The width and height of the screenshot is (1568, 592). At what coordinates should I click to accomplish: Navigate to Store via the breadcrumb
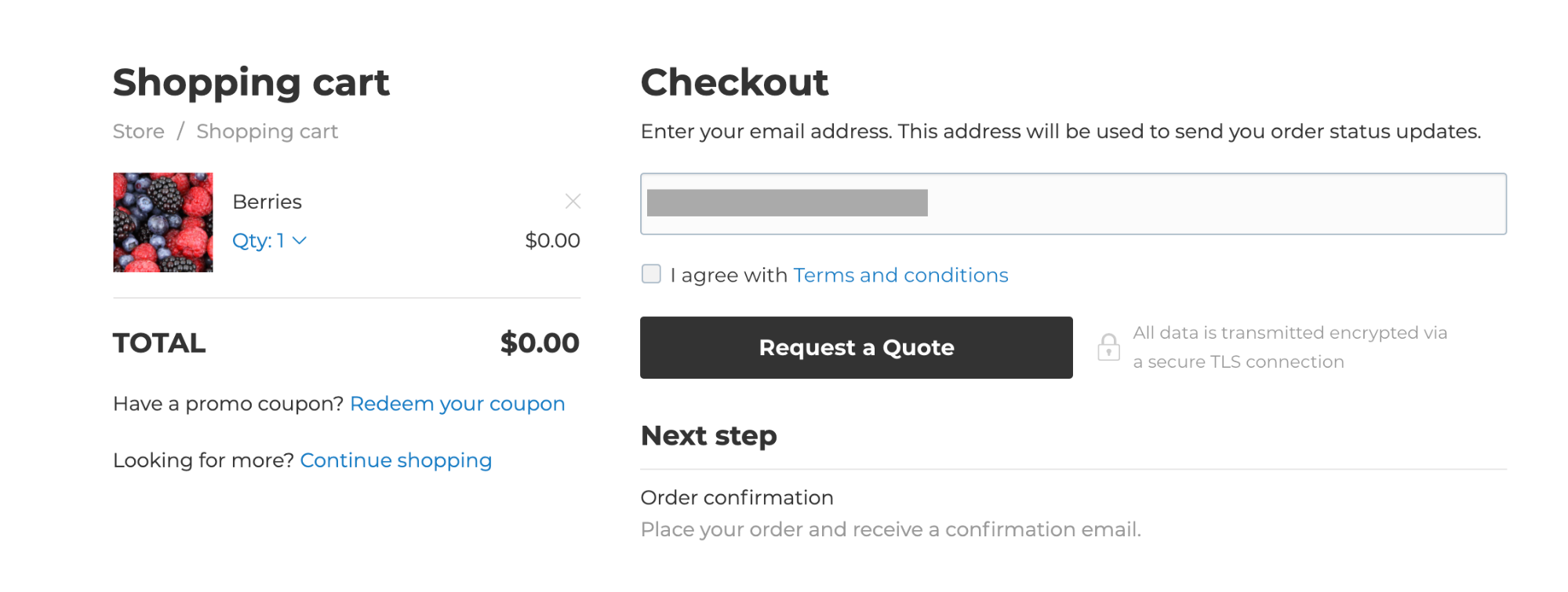(x=138, y=131)
